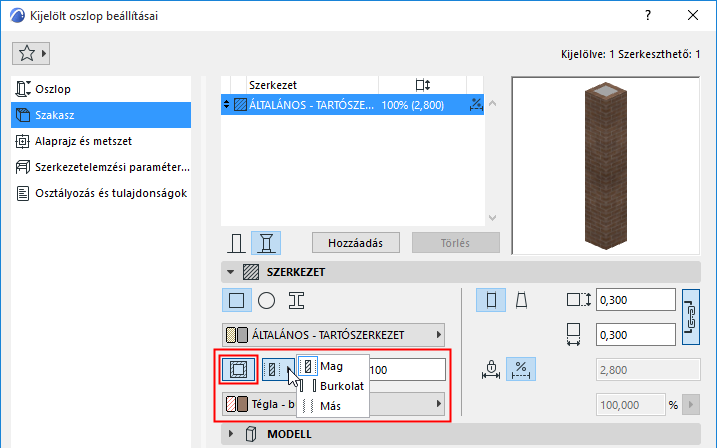
Task: Select the circular cross-section shape
Action: (266, 300)
